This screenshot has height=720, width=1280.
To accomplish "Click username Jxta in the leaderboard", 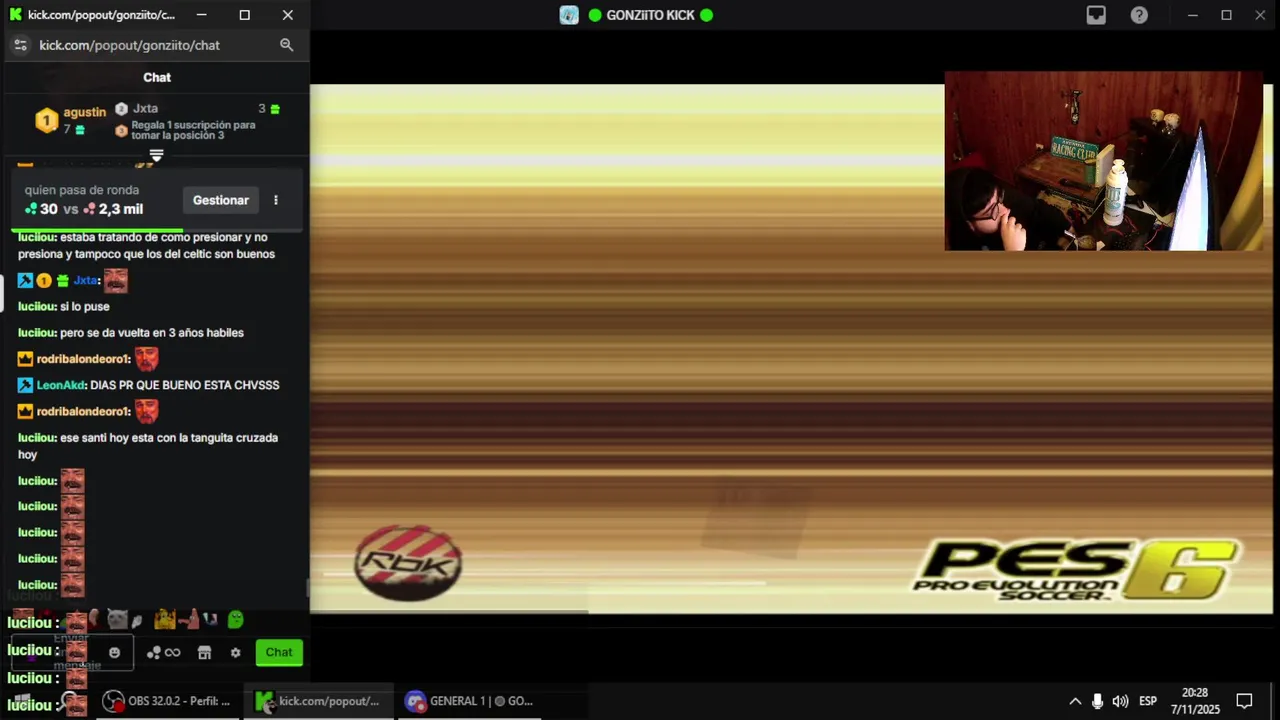I will click(145, 108).
